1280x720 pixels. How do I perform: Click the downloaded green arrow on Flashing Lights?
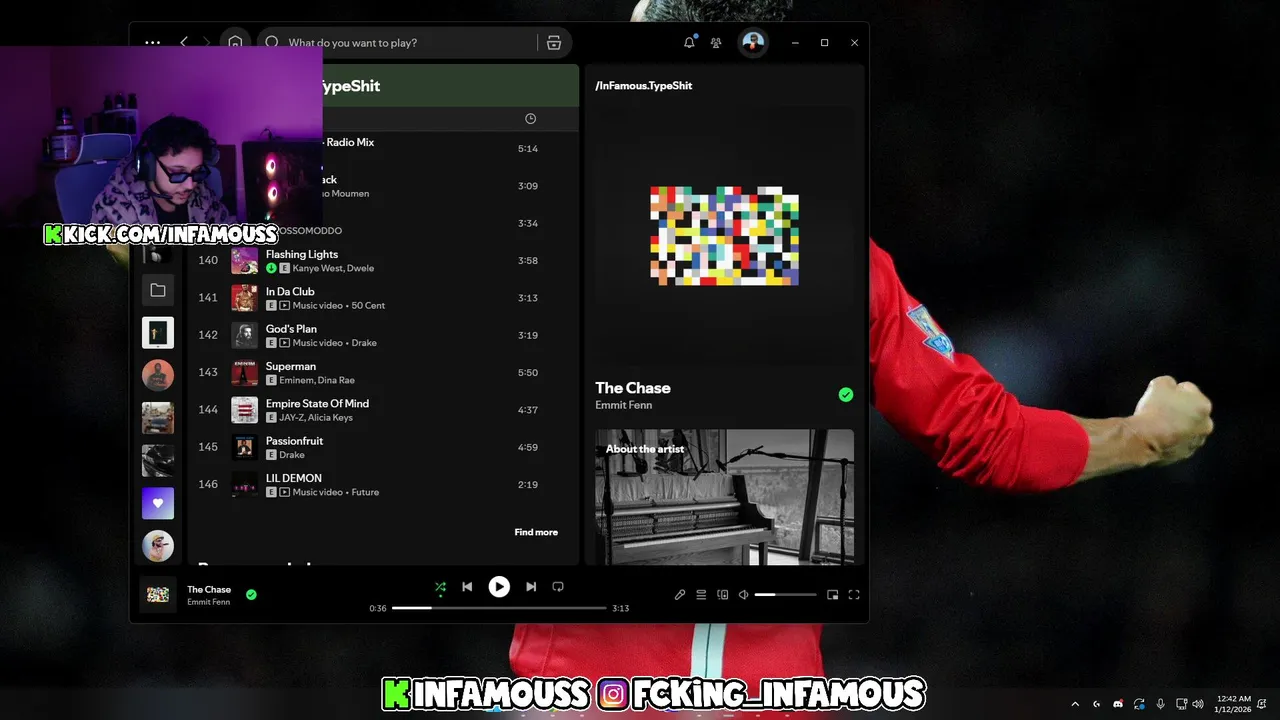pyautogui.click(x=271, y=268)
